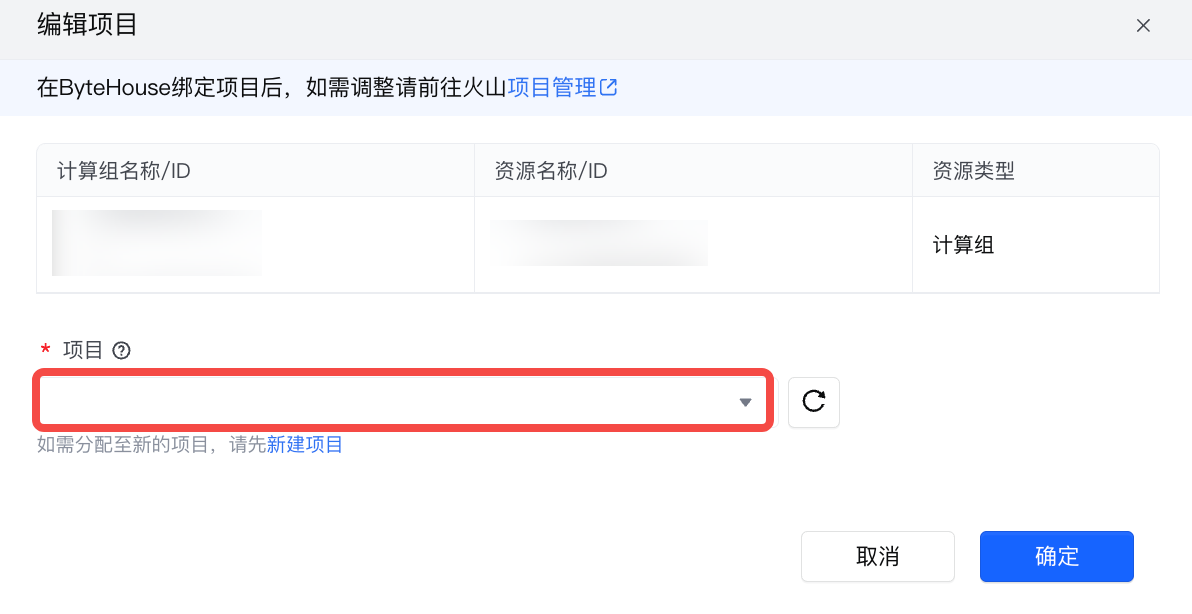Click the 编辑项目 dialog title
1192x614 pixels.
[87, 25]
